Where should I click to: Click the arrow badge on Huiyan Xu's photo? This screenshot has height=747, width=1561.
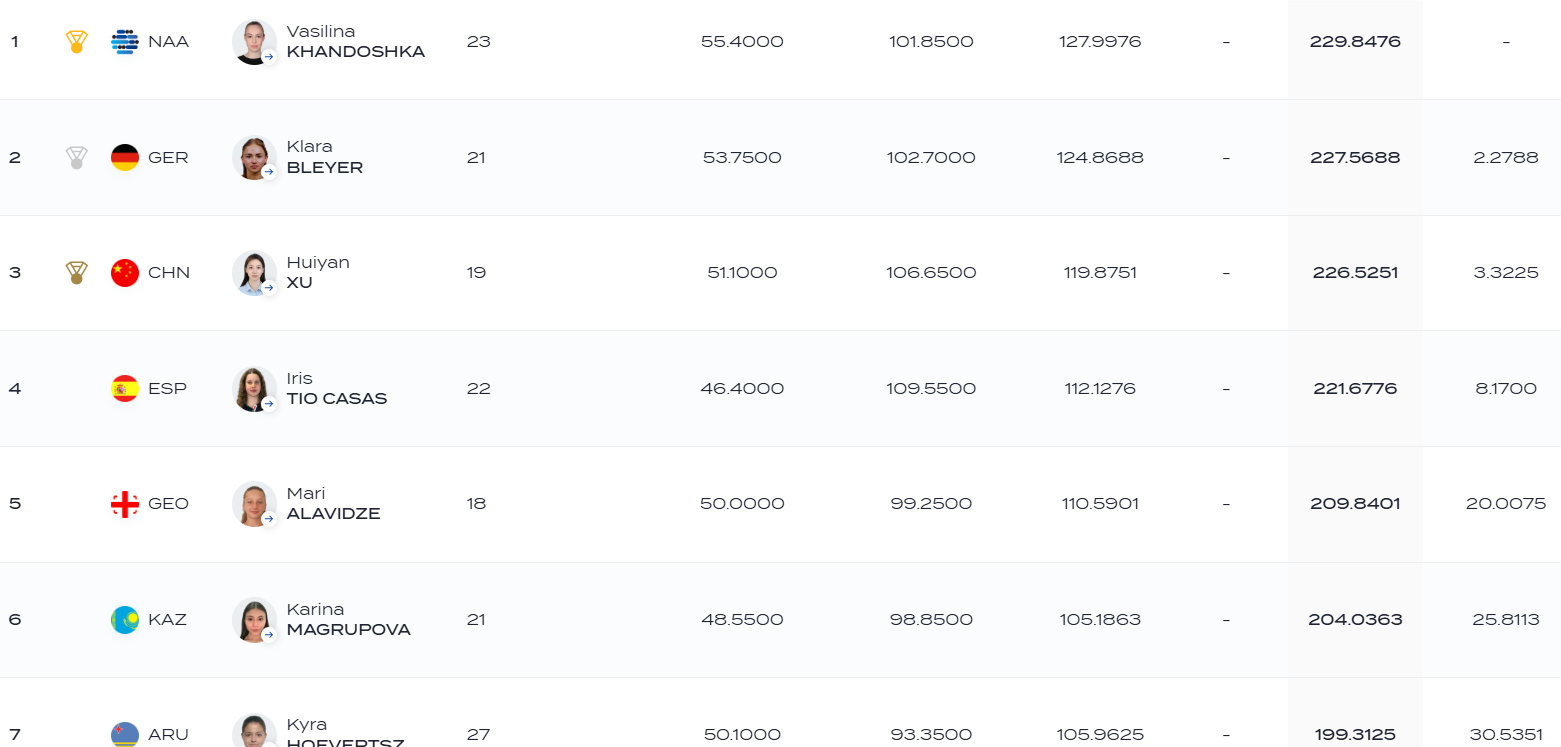[269, 288]
